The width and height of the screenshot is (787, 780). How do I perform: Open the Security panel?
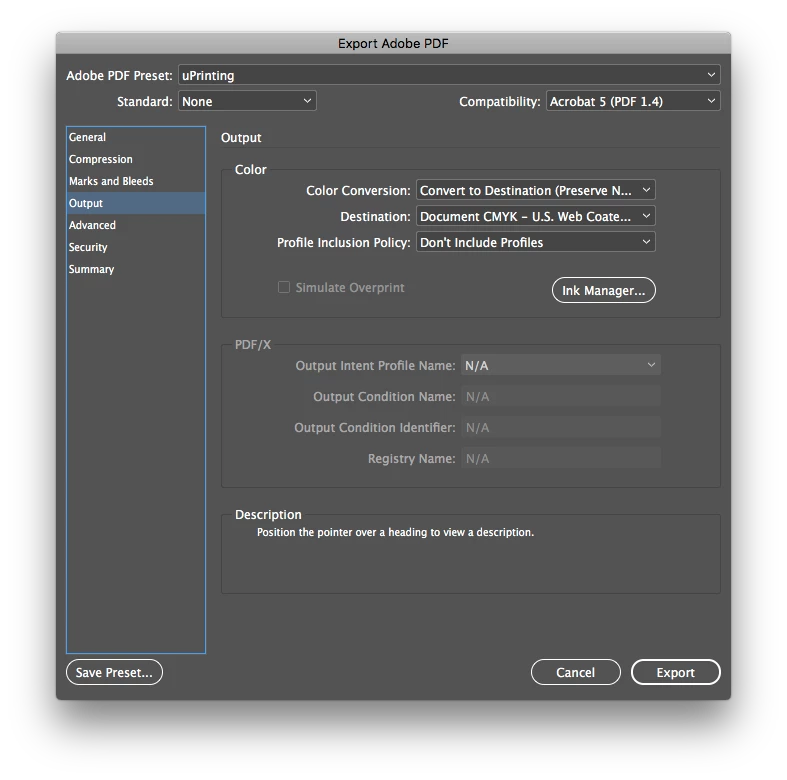(136, 247)
